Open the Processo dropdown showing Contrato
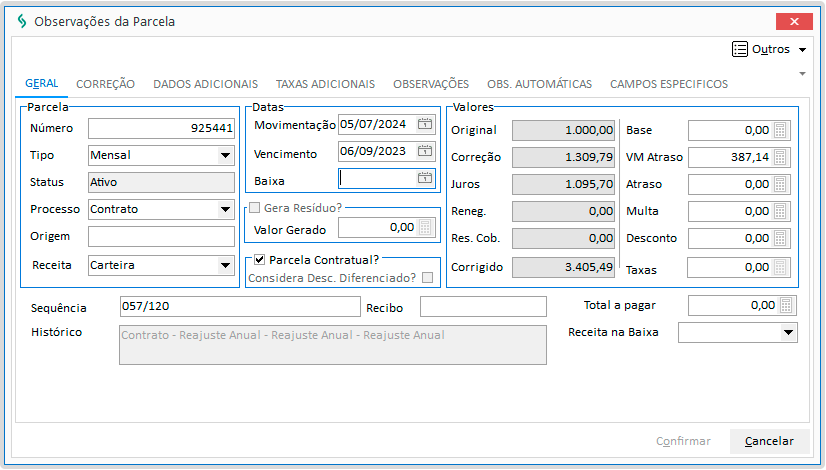826x470 pixels. tap(225, 209)
